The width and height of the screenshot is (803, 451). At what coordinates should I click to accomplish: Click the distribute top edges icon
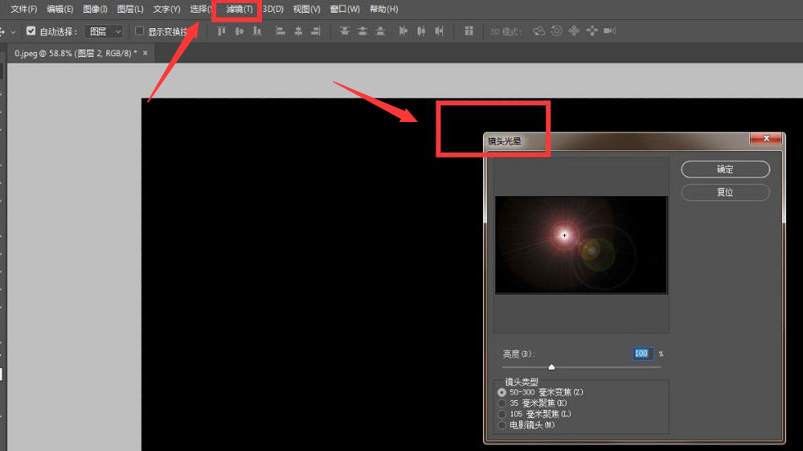(x=345, y=32)
